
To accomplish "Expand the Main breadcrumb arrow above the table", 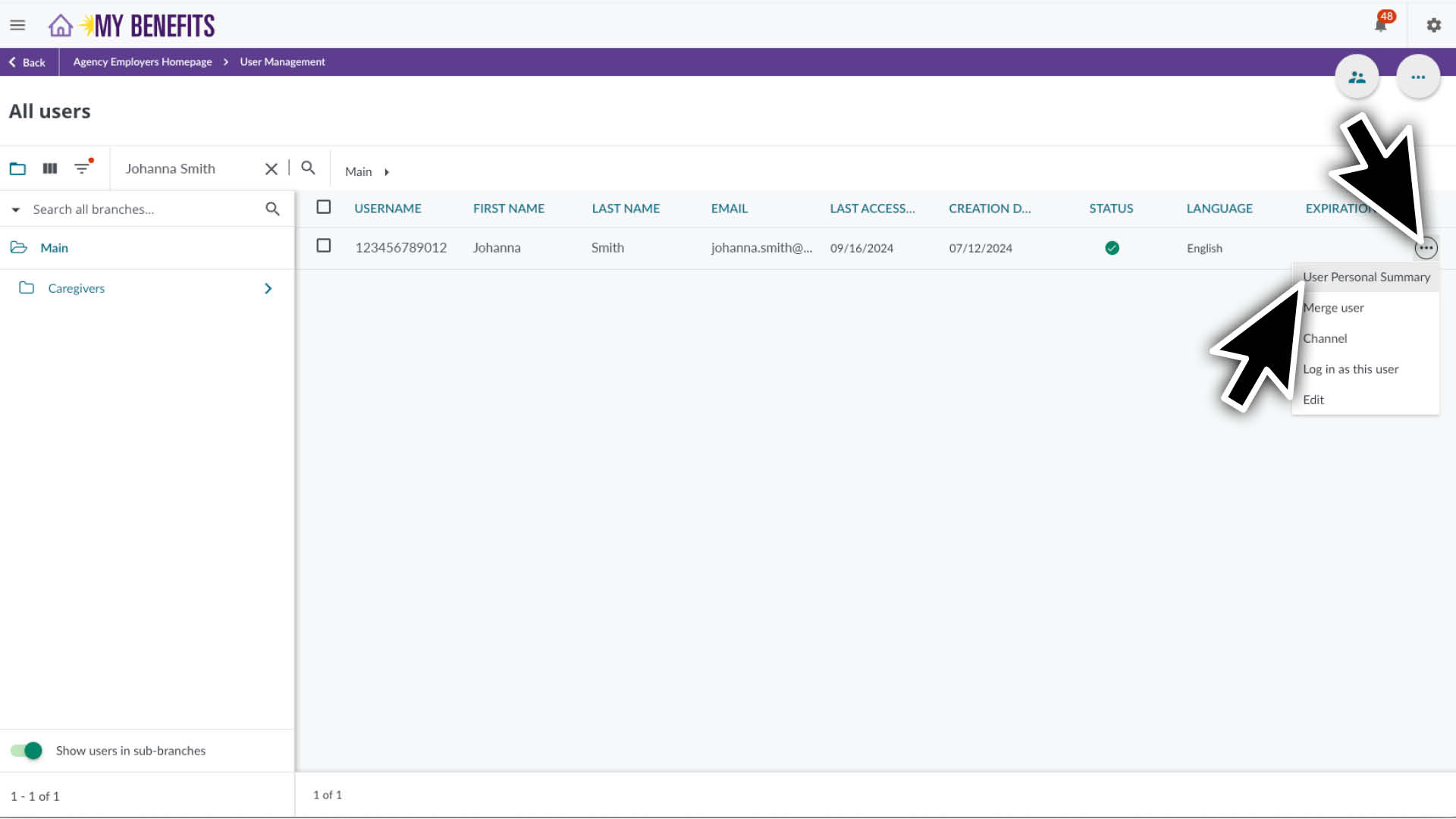I will click(x=387, y=171).
